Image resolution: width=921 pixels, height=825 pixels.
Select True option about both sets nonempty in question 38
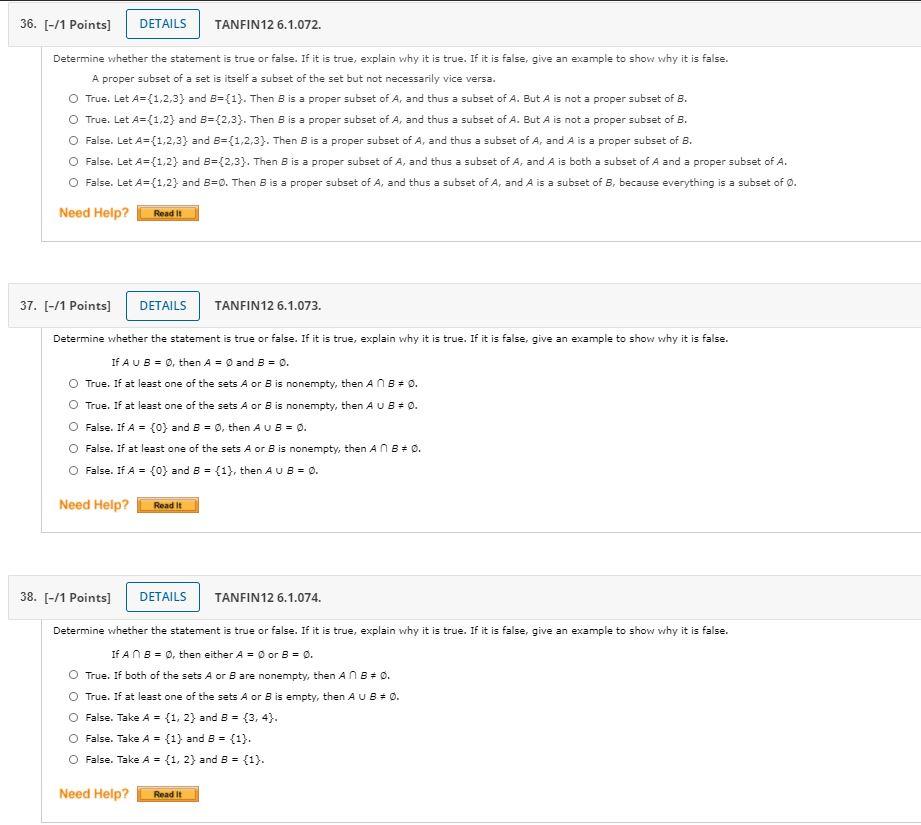tap(73, 675)
